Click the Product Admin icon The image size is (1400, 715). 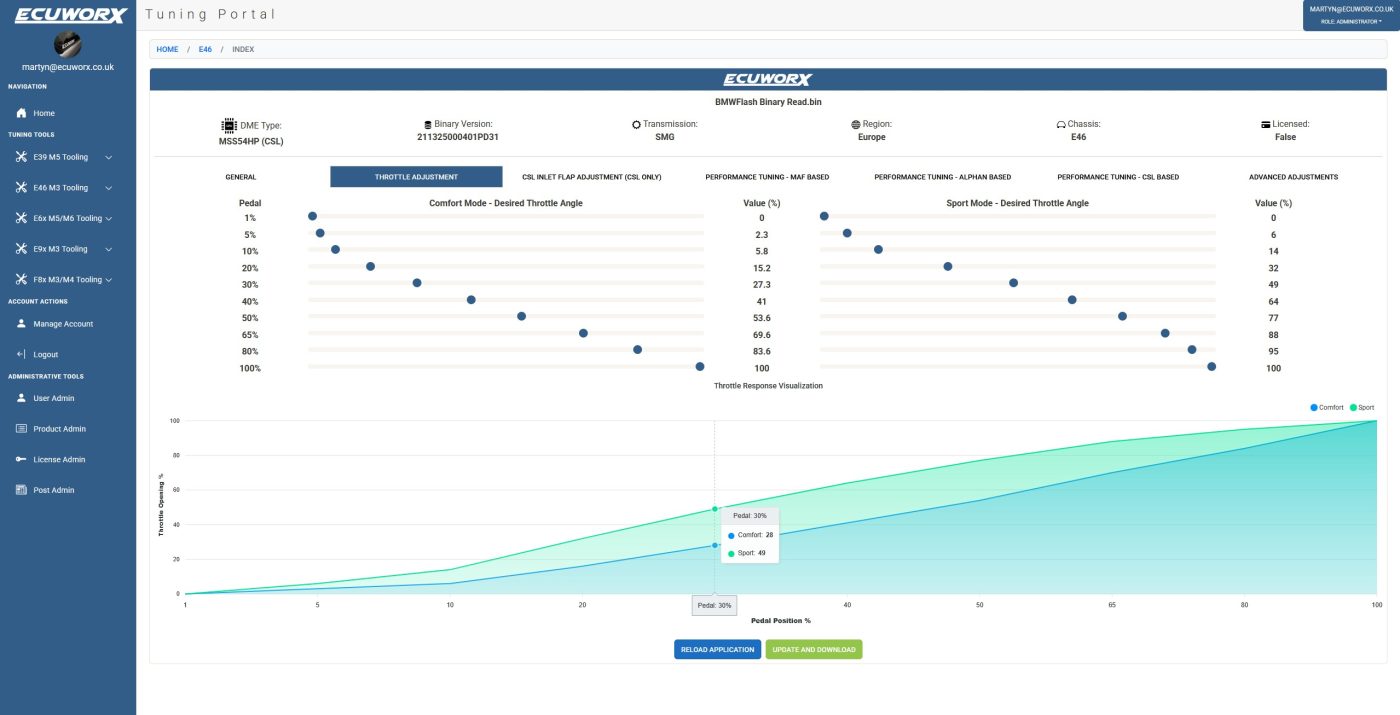click(22, 429)
